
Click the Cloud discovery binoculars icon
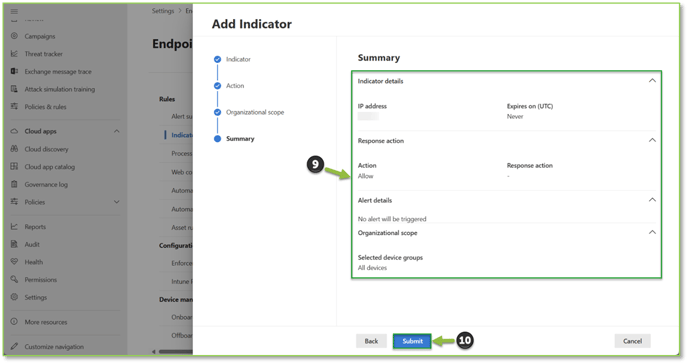[14, 149]
